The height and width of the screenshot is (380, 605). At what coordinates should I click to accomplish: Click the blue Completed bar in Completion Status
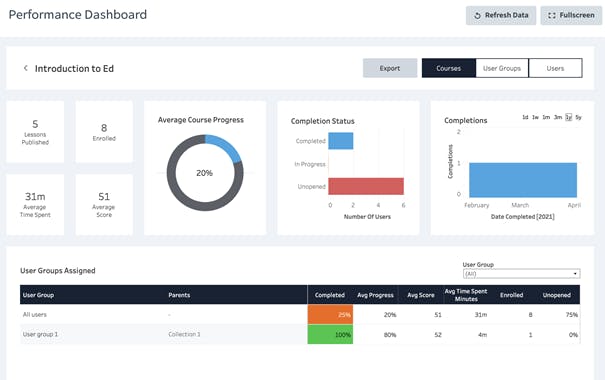341,141
